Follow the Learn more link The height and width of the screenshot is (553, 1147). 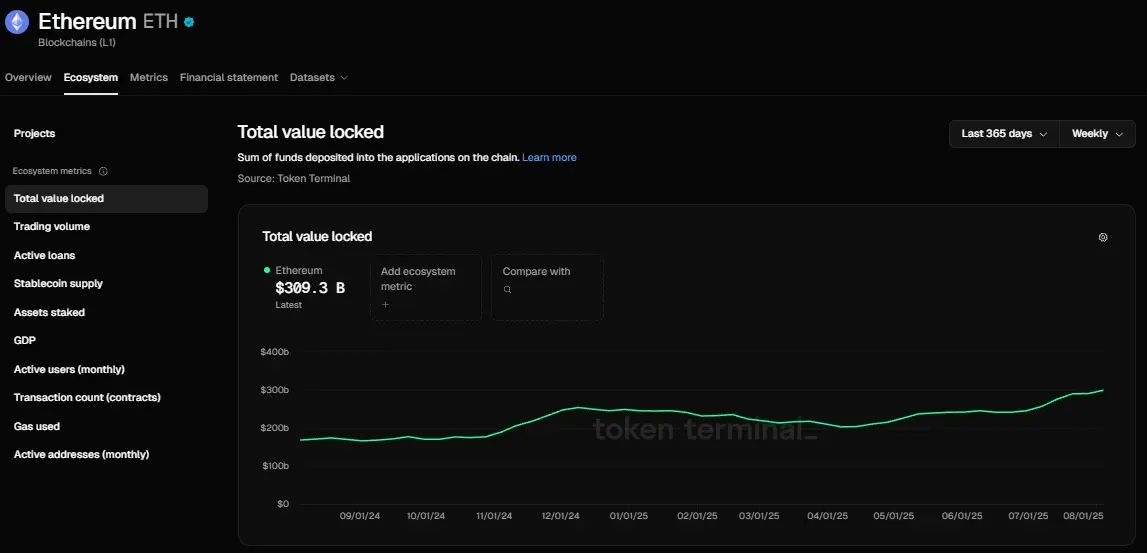click(x=549, y=157)
